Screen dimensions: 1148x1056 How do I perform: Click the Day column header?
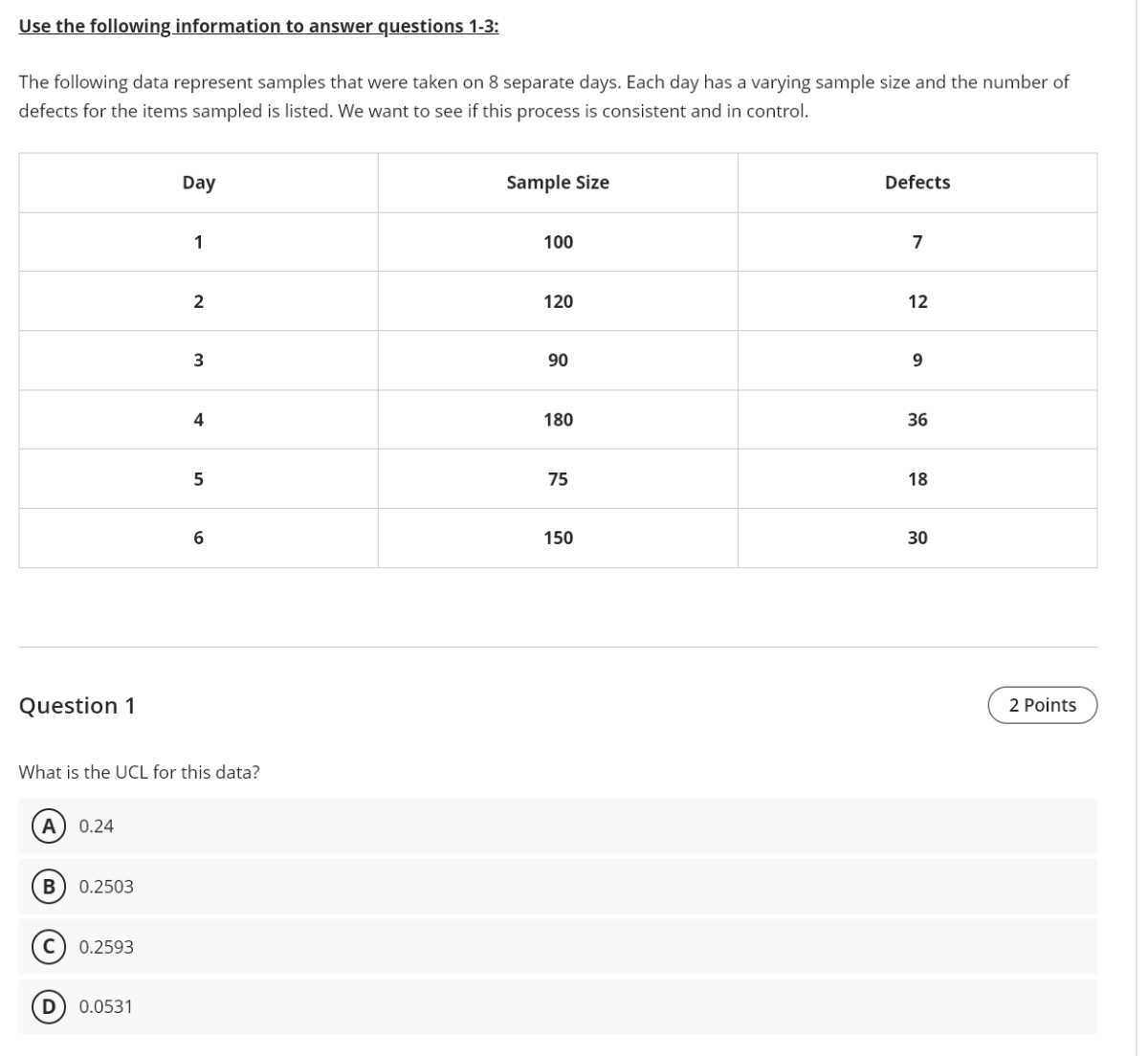point(197,182)
